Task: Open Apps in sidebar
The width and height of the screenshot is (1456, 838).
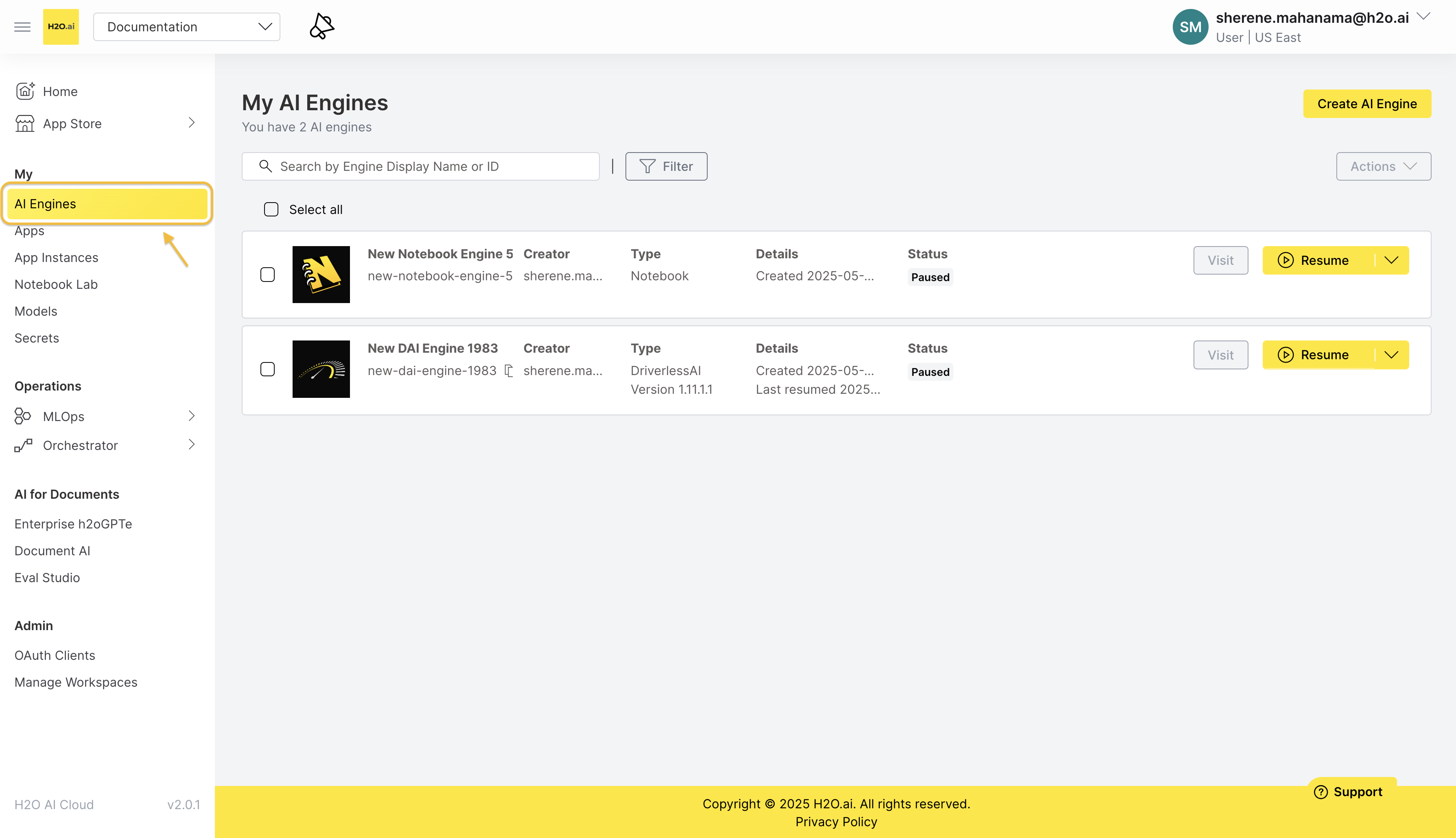Action: (29, 231)
